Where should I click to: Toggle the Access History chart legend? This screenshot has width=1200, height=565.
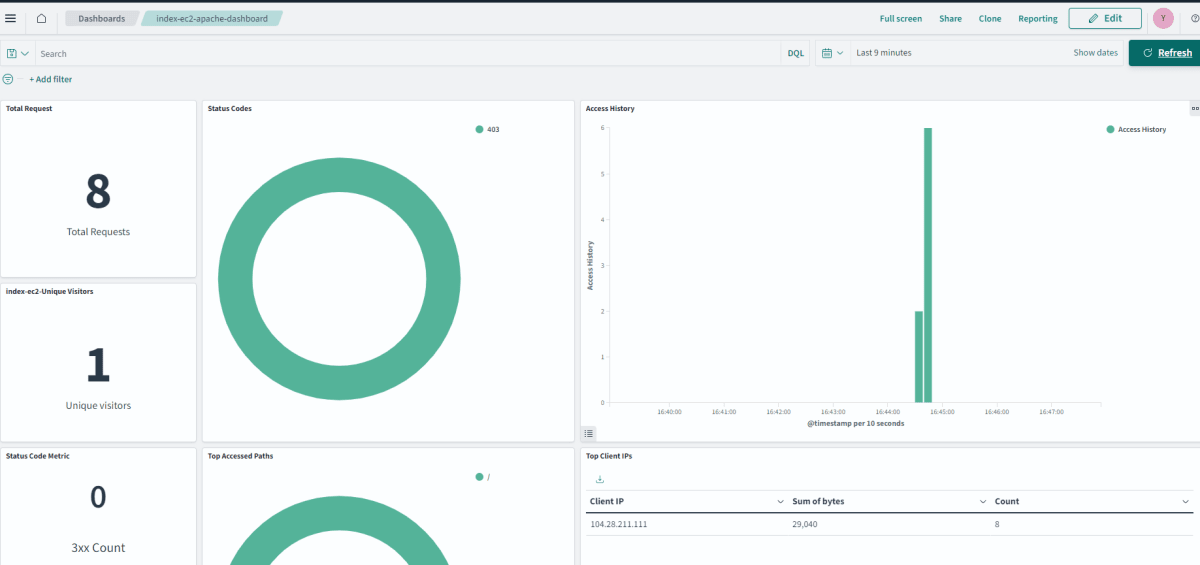(x=588, y=433)
